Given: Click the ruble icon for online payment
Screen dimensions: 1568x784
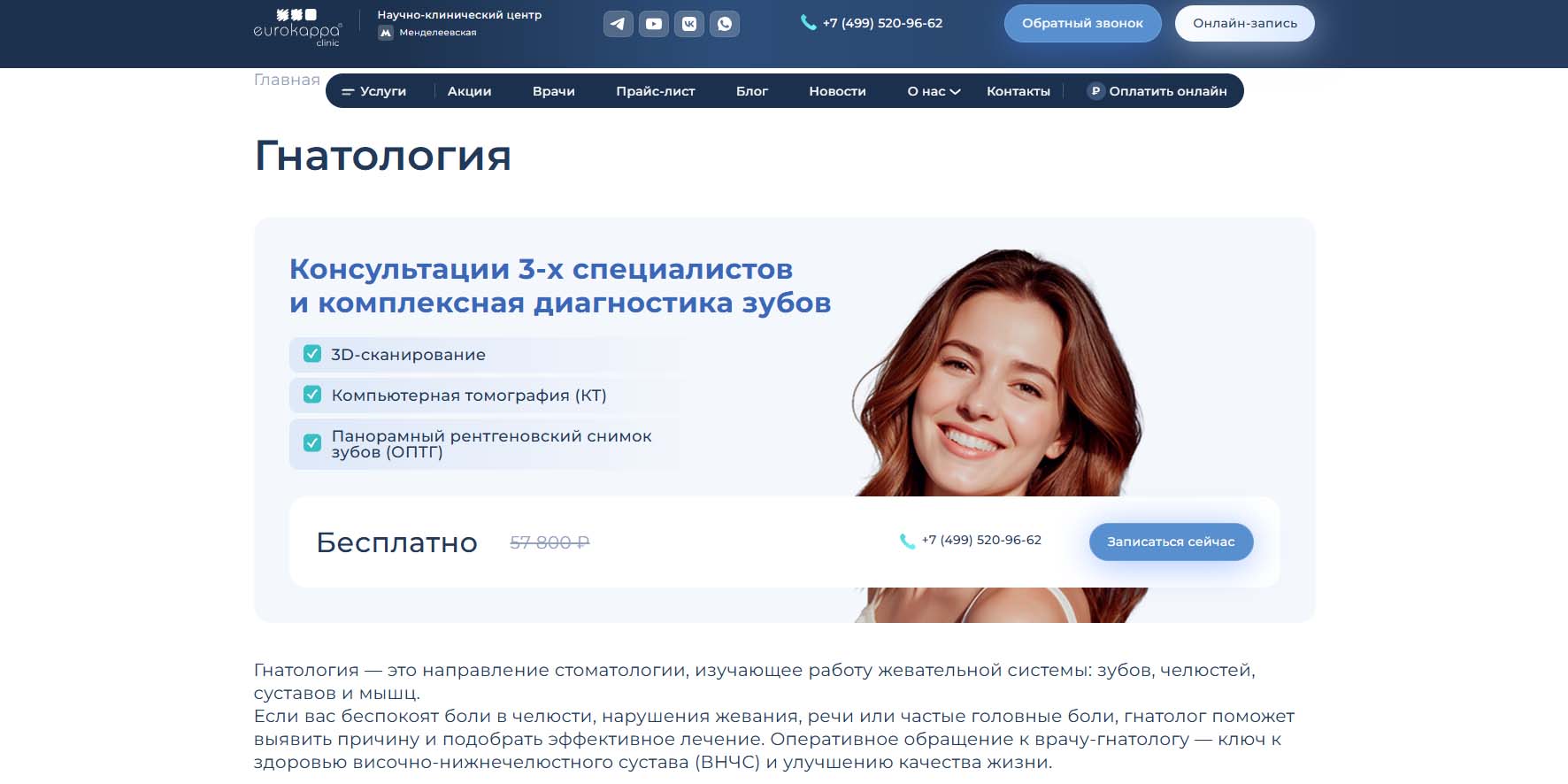Looking at the screenshot, I should coord(1095,91).
